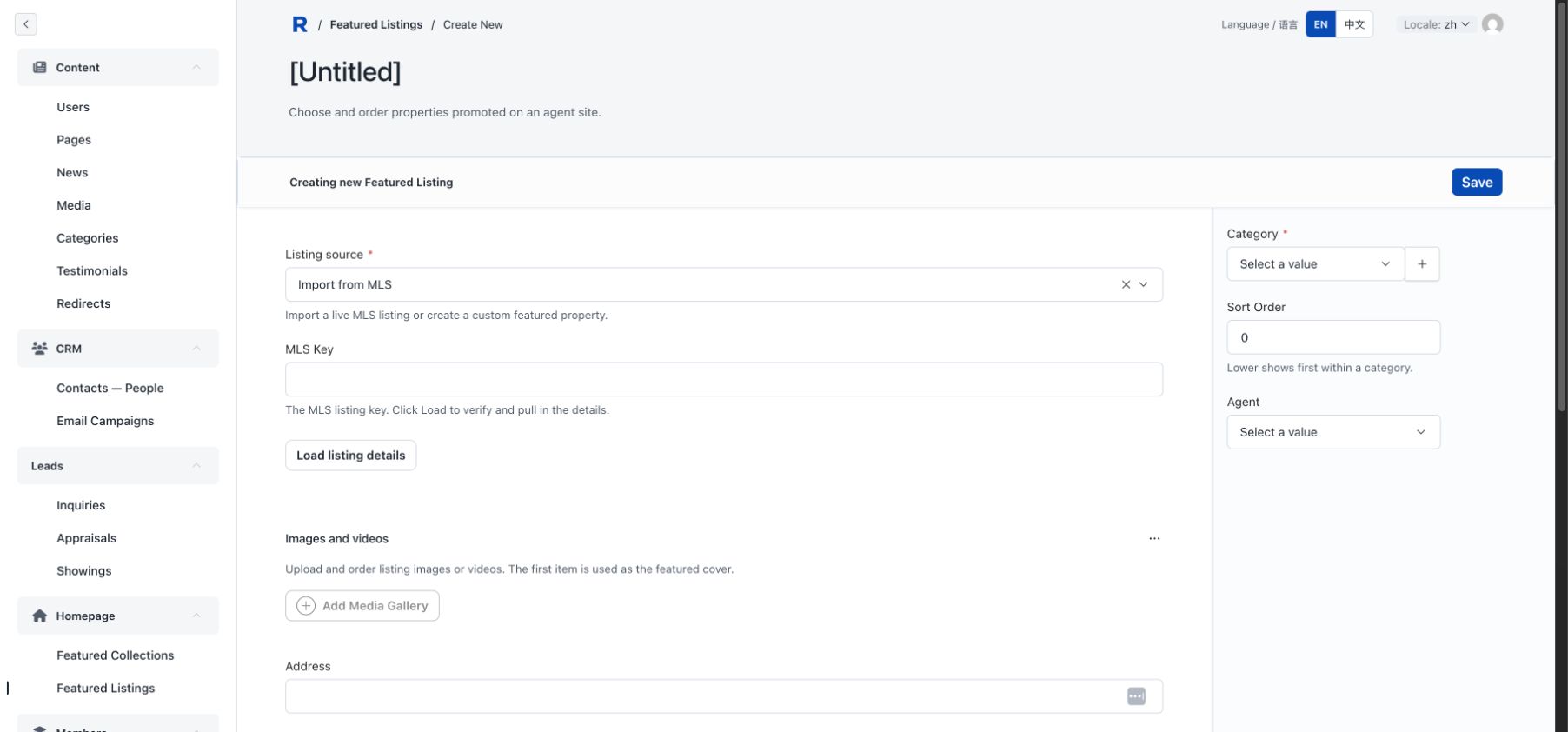Go to Pages in sidebar
This screenshot has height=732, width=1568.
74,140
